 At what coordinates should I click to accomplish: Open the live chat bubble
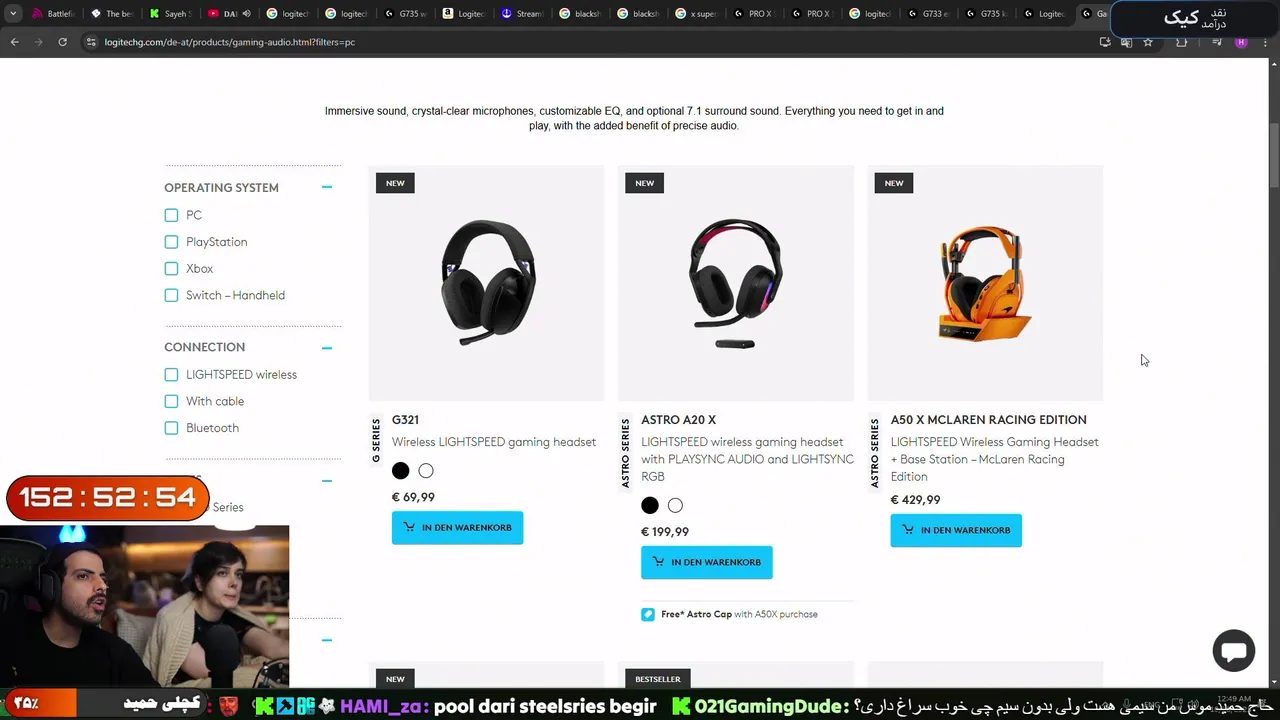[x=1234, y=651]
